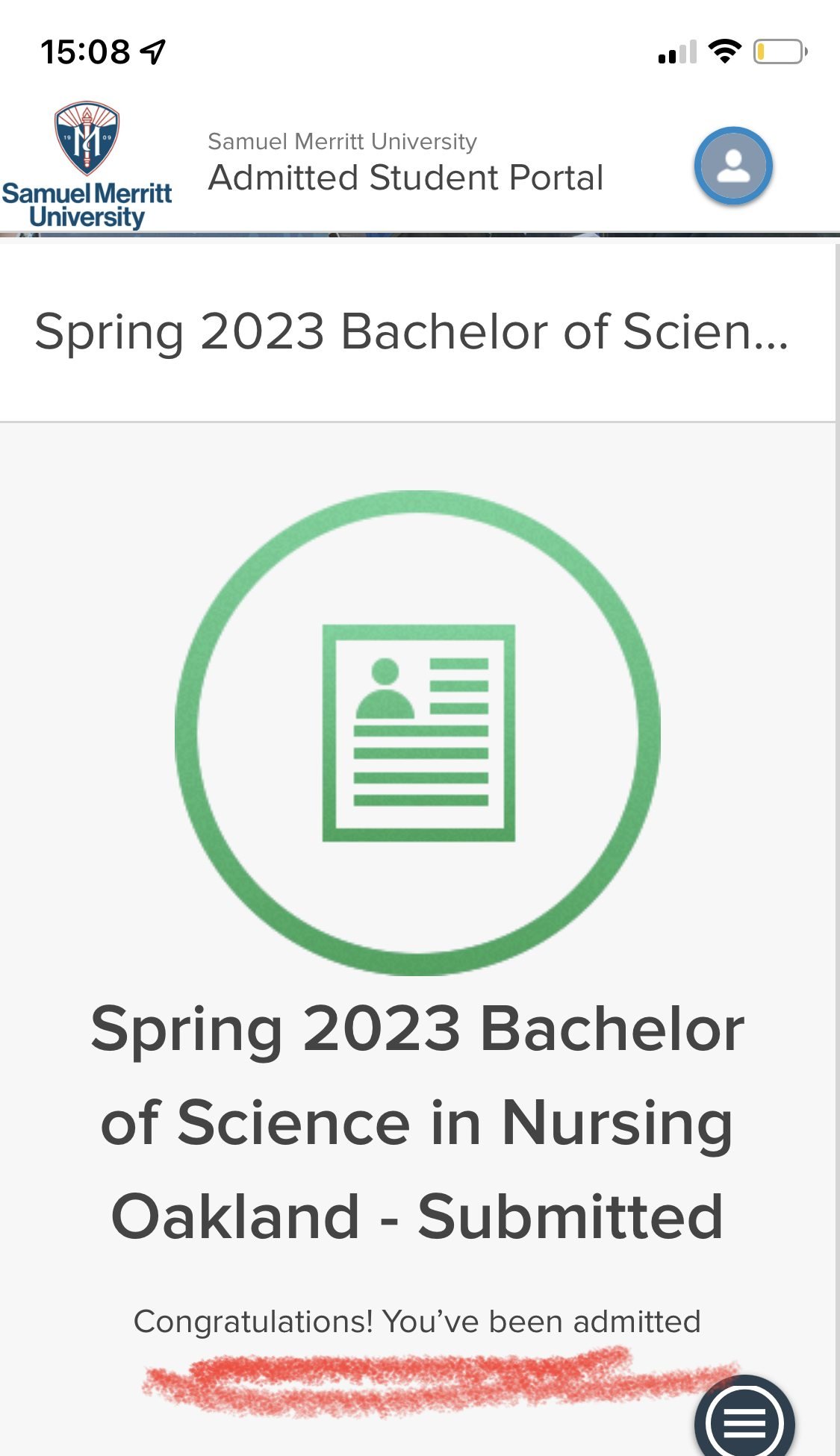Viewport: 840px width, 1456px height.
Task: Click the red scribbled-out text line
Action: click(x=441, y=1381)
